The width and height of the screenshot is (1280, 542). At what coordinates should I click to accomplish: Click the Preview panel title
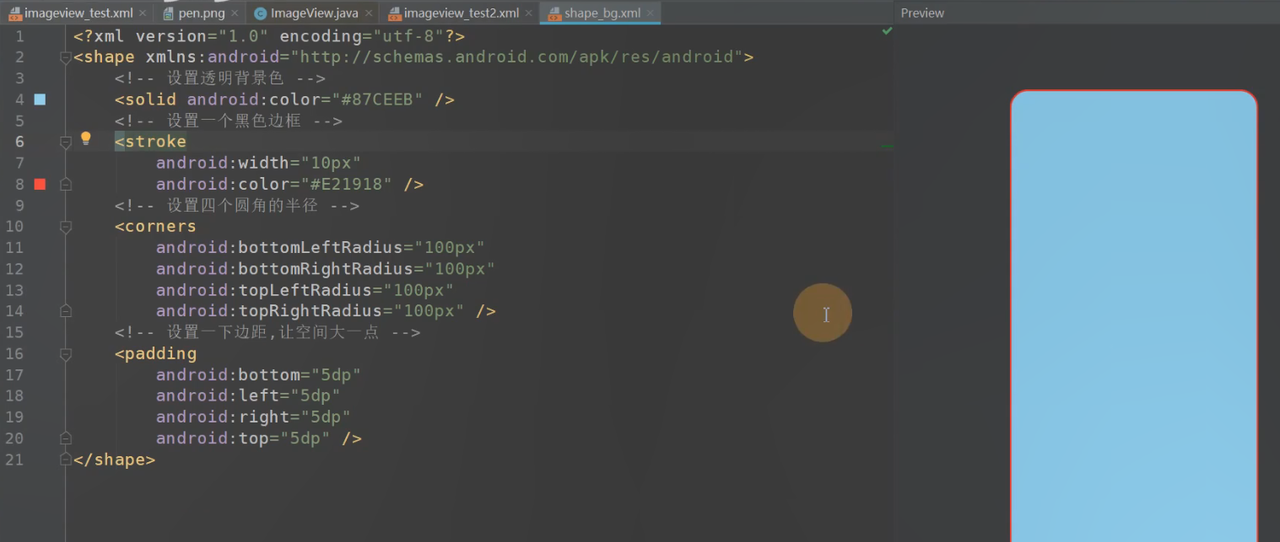point(922,13)
